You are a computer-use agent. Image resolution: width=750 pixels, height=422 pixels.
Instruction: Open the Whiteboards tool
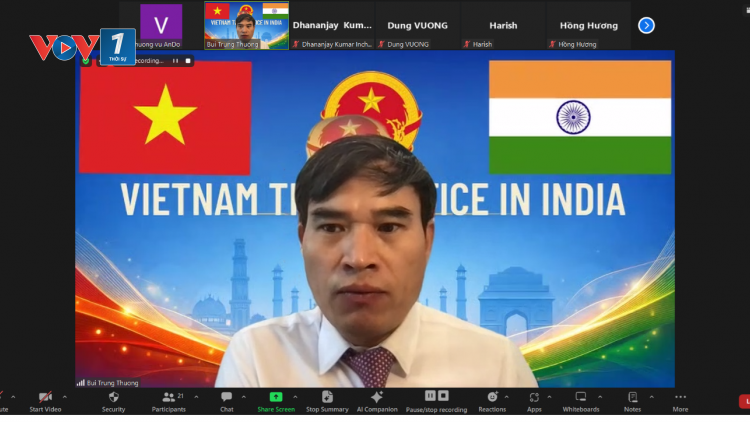(580, 399)
